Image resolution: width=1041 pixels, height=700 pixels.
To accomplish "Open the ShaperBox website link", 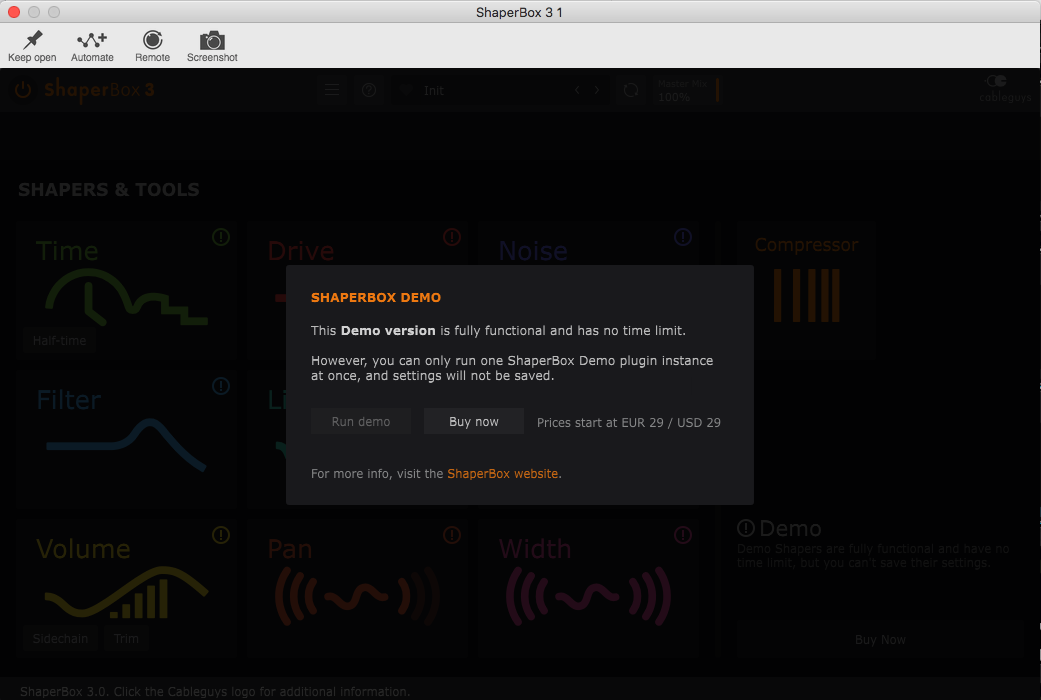I will 503,474.
